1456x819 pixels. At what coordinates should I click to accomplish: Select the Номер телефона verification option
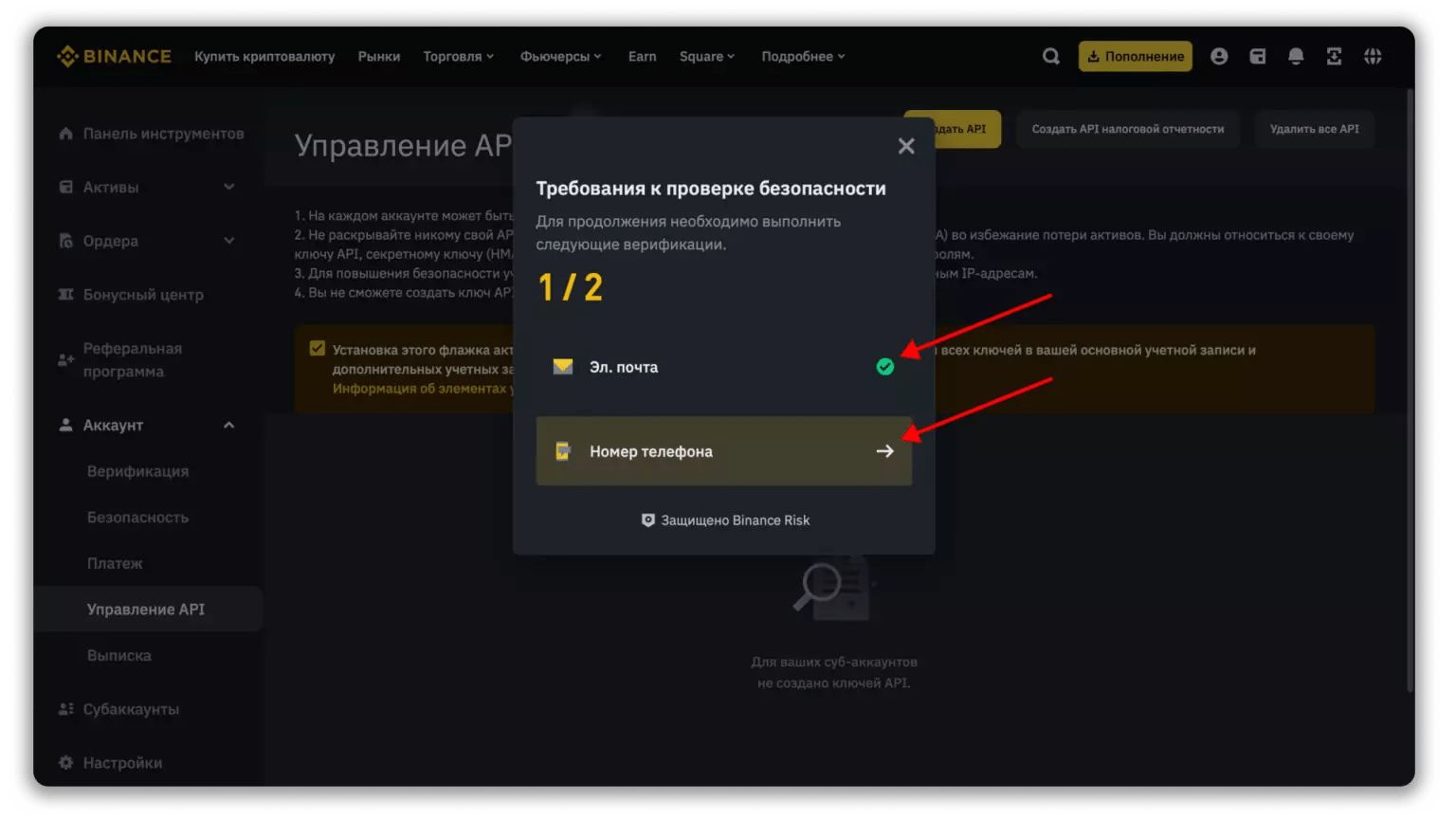[723, 451]
